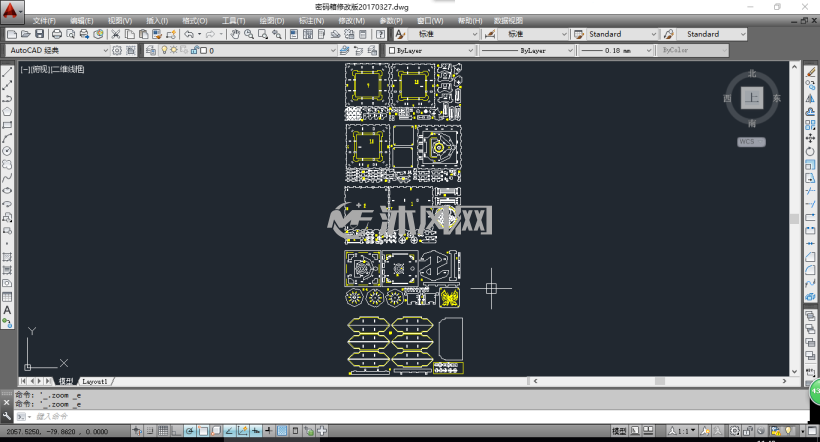The height and width of the screenshot is (442, 820).
Task: Toggle Ortho mode in the status bar
Action: point(176,431)
